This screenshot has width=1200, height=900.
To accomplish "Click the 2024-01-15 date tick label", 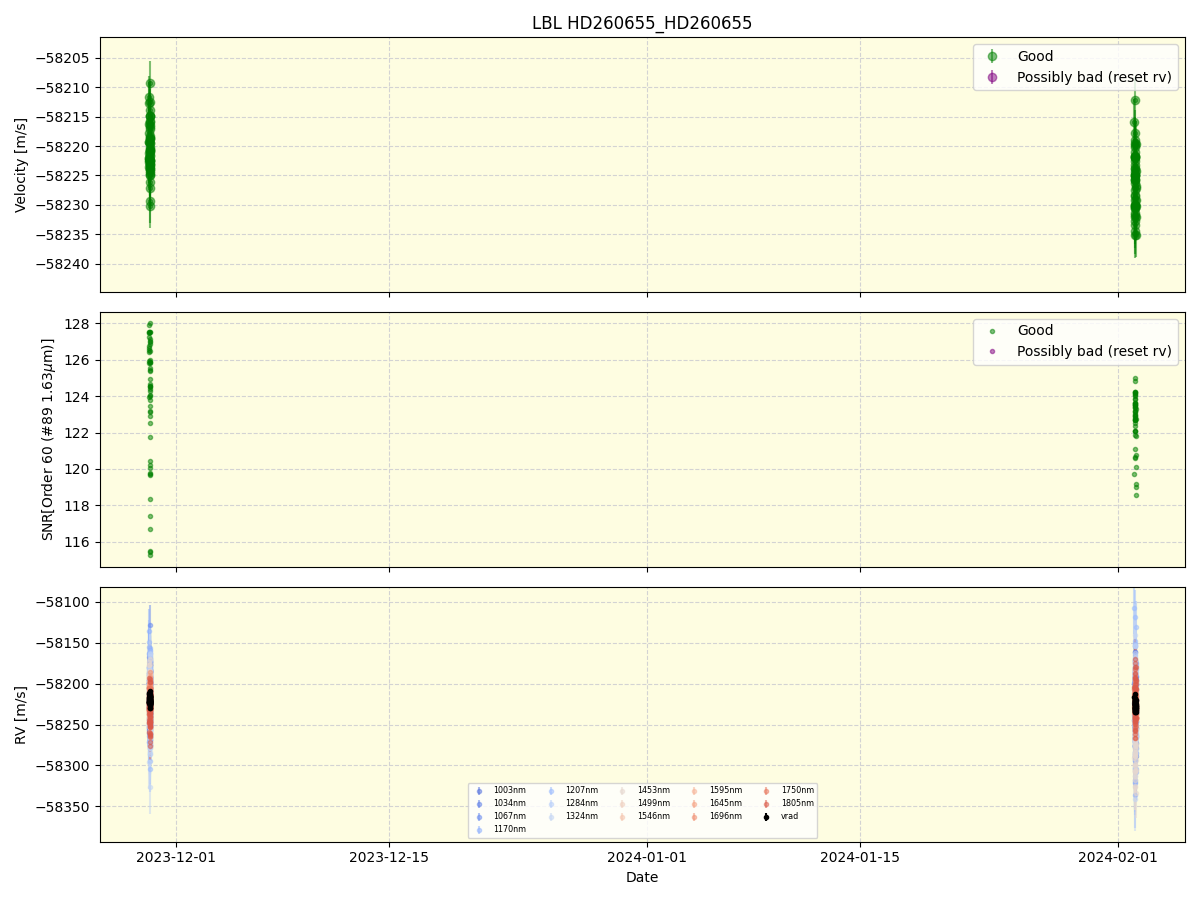I will coord(860,857).
